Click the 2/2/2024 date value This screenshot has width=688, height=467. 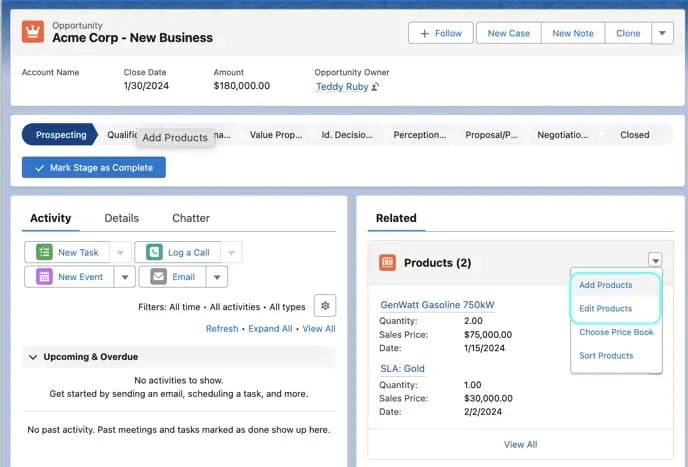coord(483,412)
